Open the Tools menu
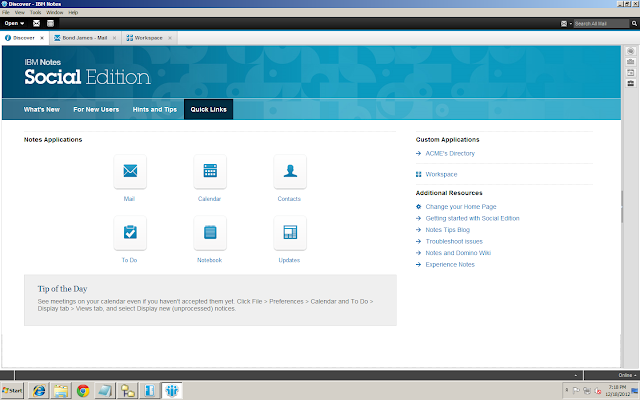Screen dimensions: 640x400 36,13
